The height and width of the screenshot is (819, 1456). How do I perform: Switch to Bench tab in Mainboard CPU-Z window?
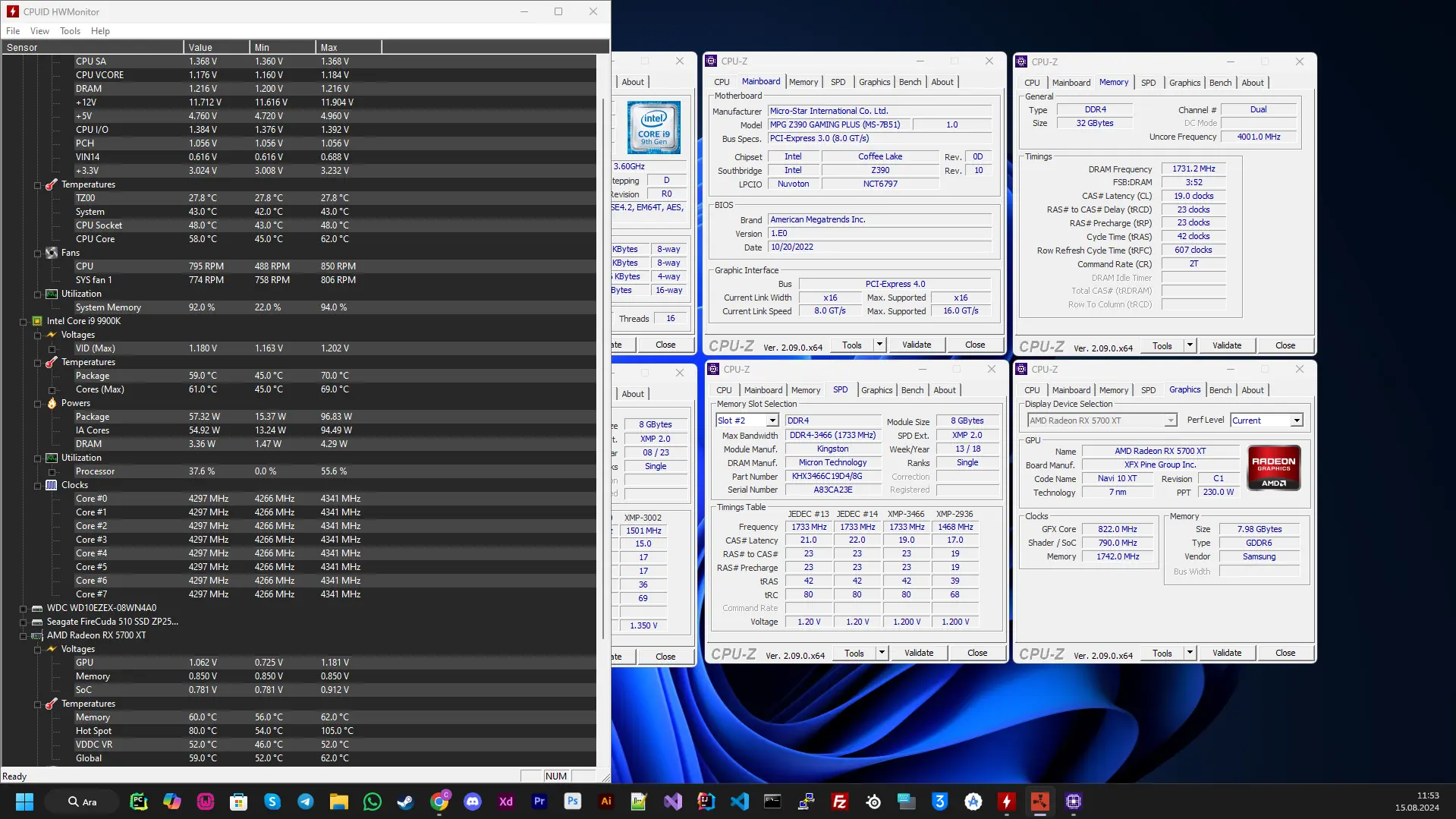pos(910,82)
